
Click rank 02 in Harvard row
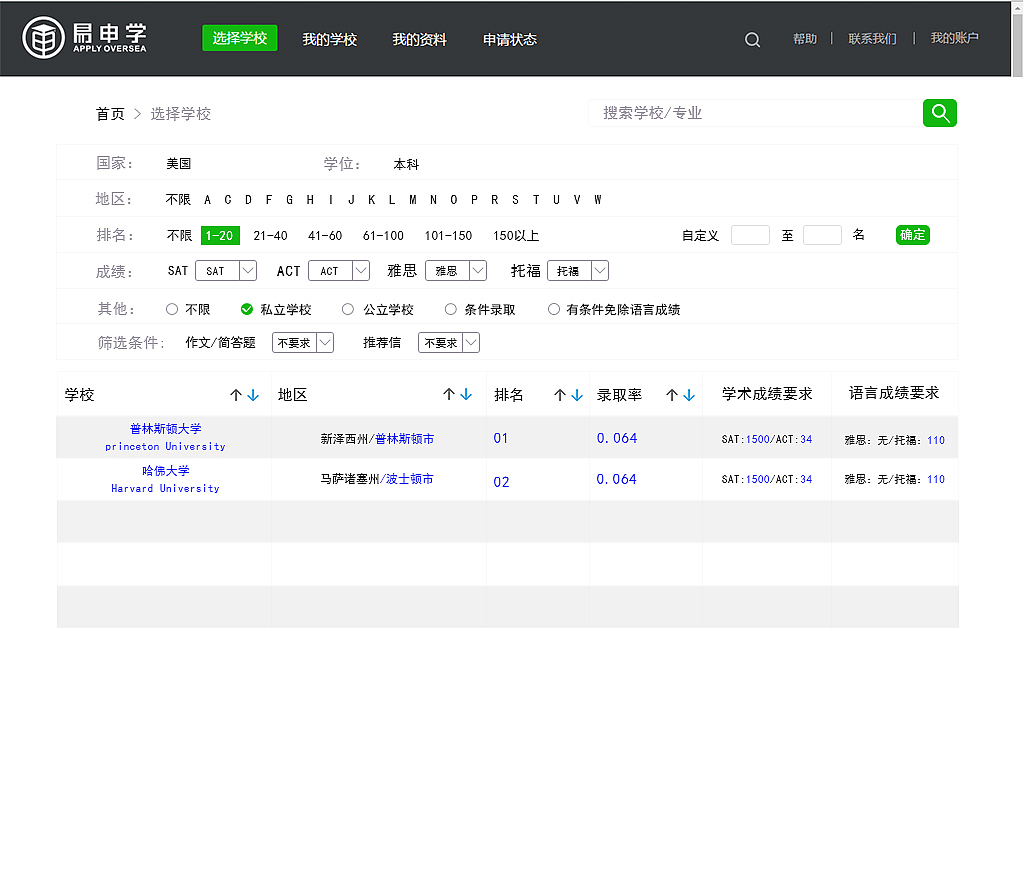(x=501, y=482)
